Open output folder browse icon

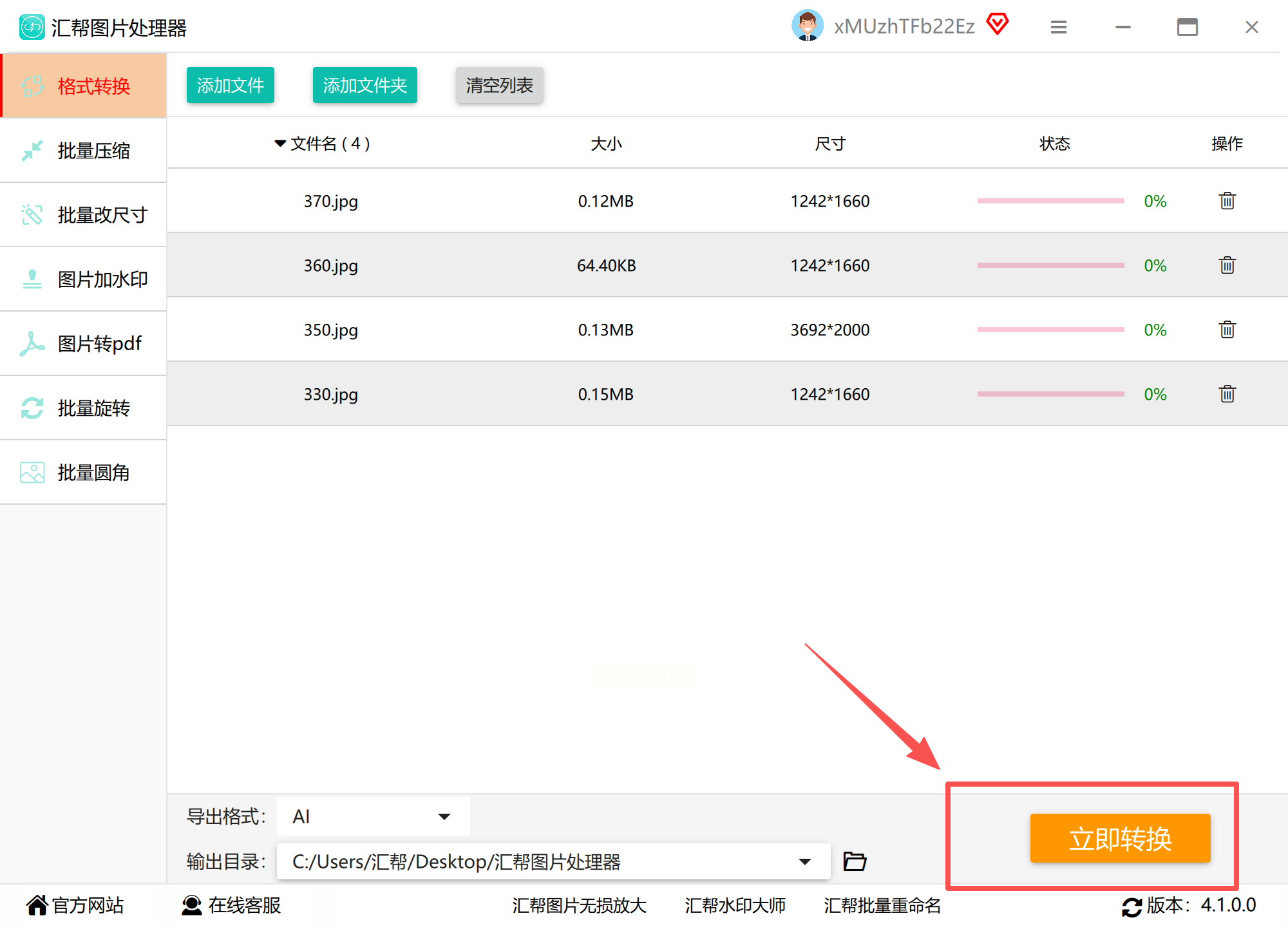[855, 861]
